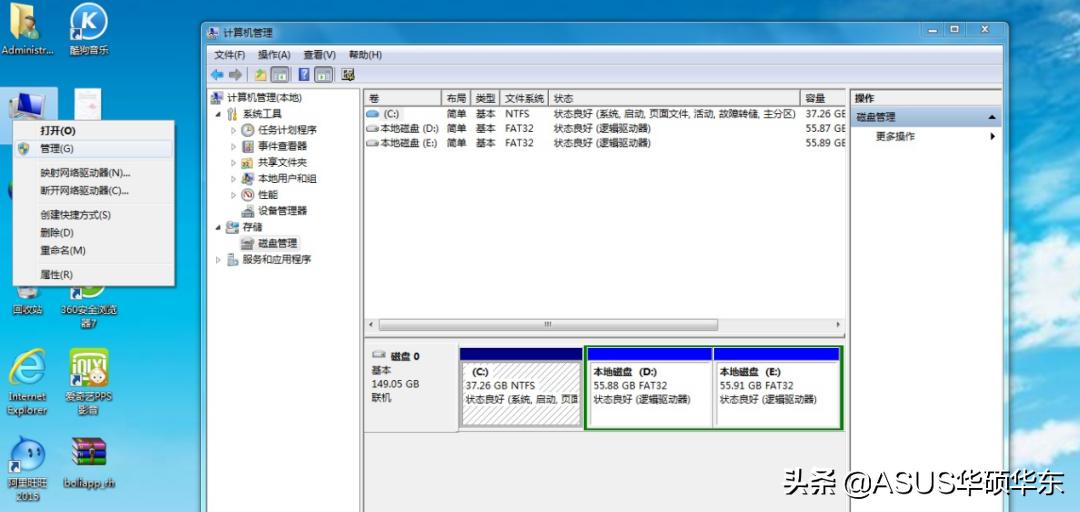
Task: Click the Forward arrow in the toolbar
Action: tap(236, 74)
